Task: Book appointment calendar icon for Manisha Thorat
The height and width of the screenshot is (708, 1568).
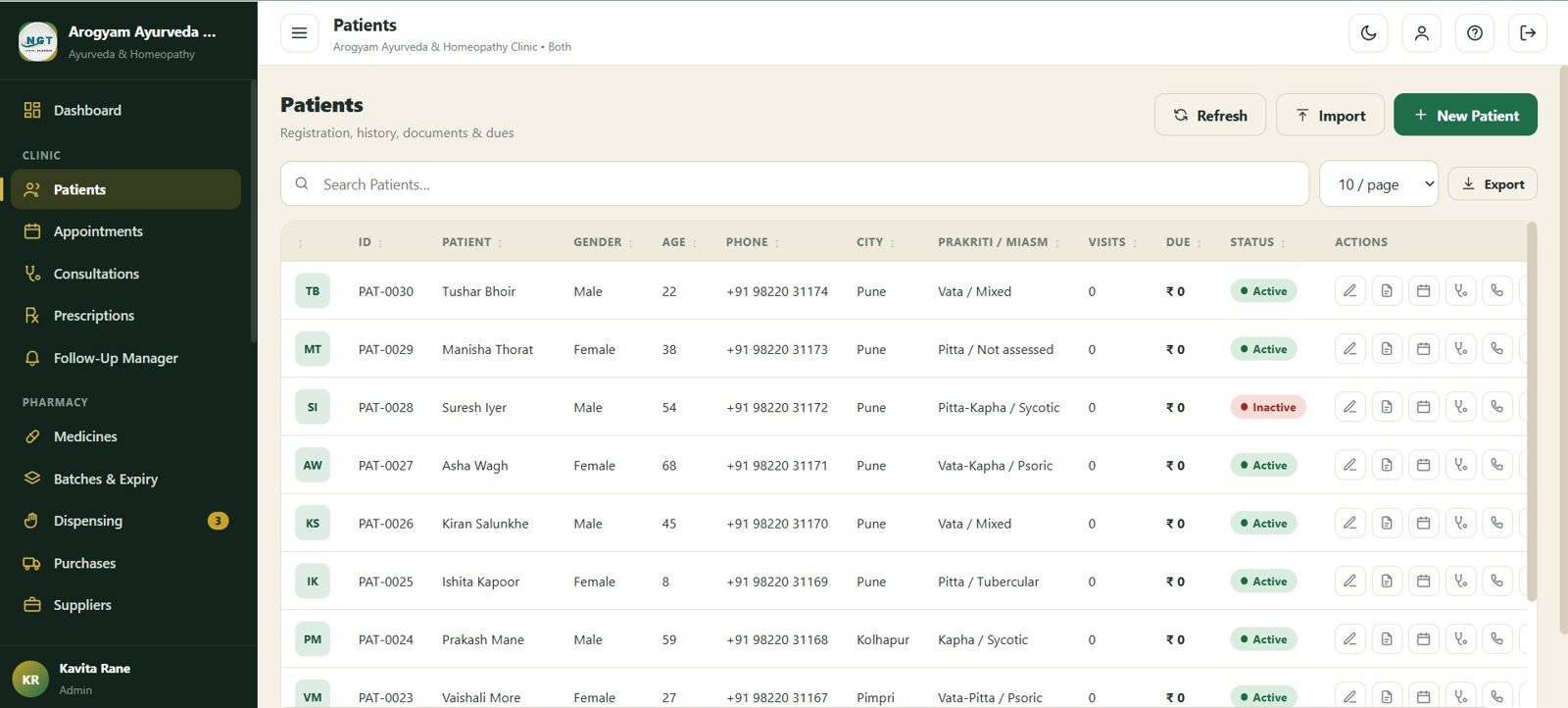Action: [1424, 349]
